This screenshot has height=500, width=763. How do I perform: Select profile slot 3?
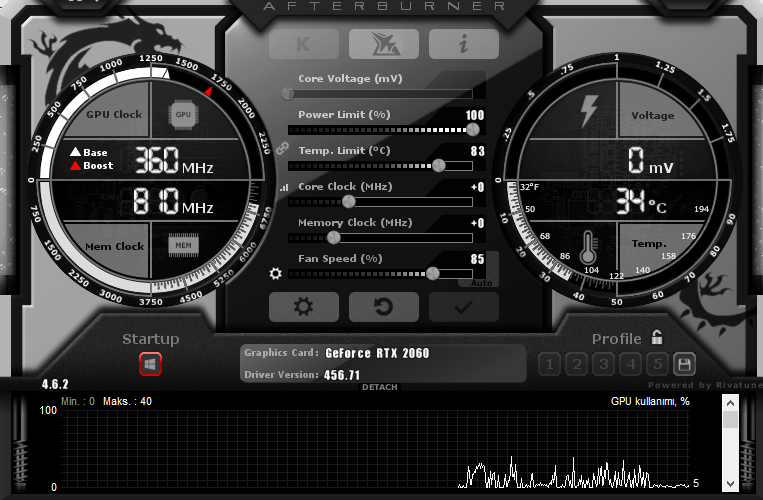(603, 364)
